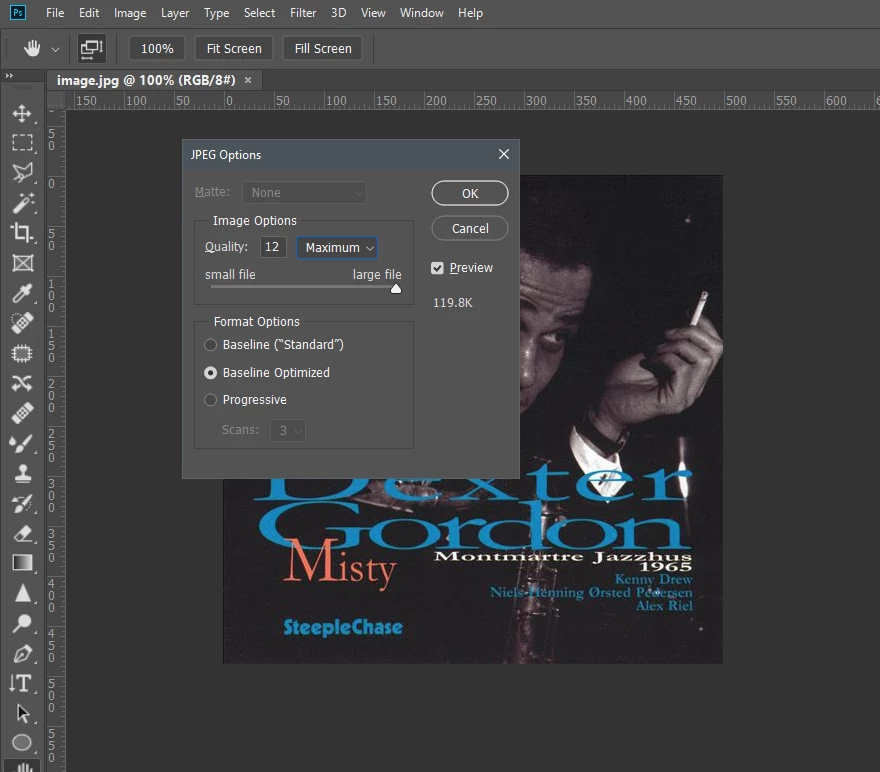Open the View menu

[x=373, y=12]
